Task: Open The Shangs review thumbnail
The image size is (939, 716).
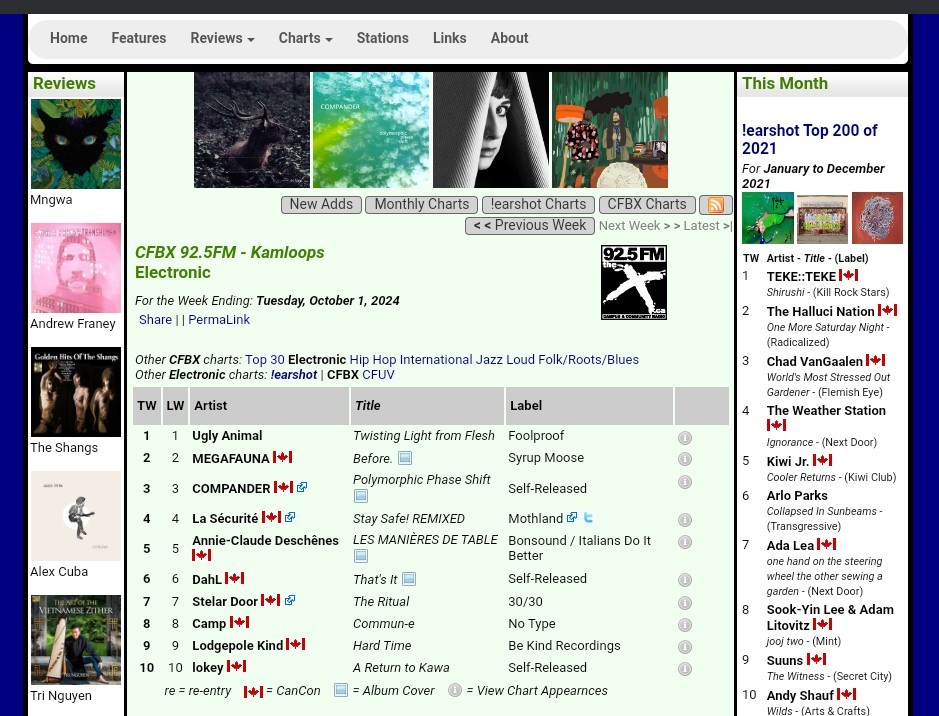Action: [x=76, y=392]
